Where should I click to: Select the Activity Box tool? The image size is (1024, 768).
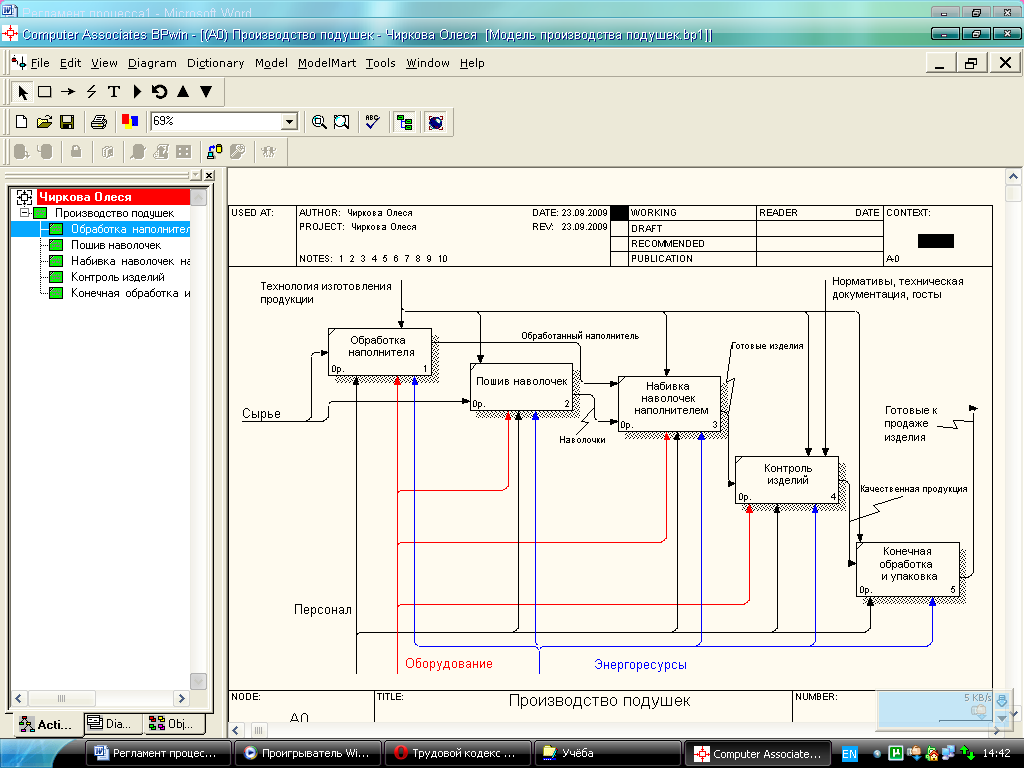(x=45, y=92)
